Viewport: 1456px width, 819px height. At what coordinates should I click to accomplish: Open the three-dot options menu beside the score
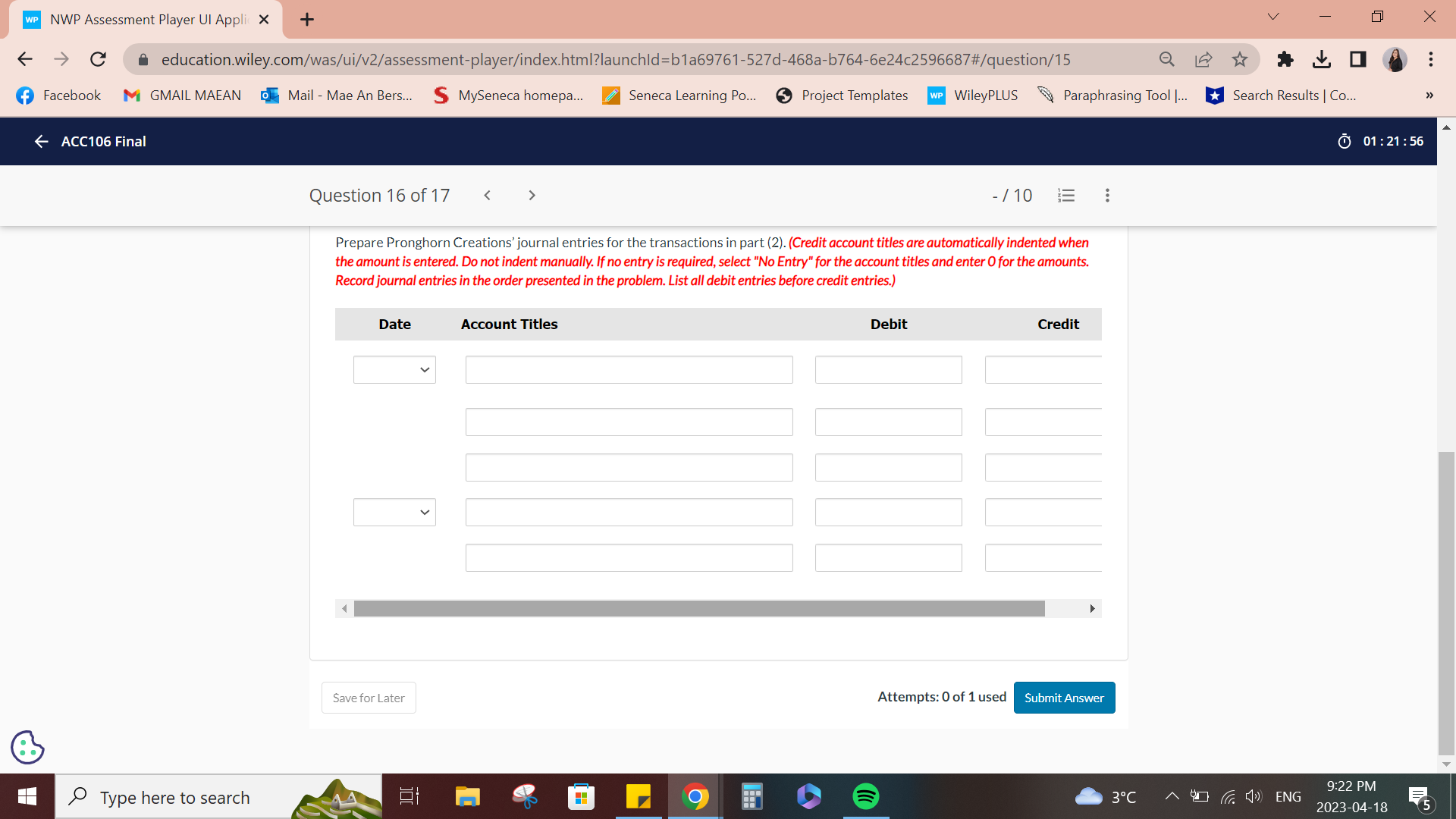click(1106, 195)
